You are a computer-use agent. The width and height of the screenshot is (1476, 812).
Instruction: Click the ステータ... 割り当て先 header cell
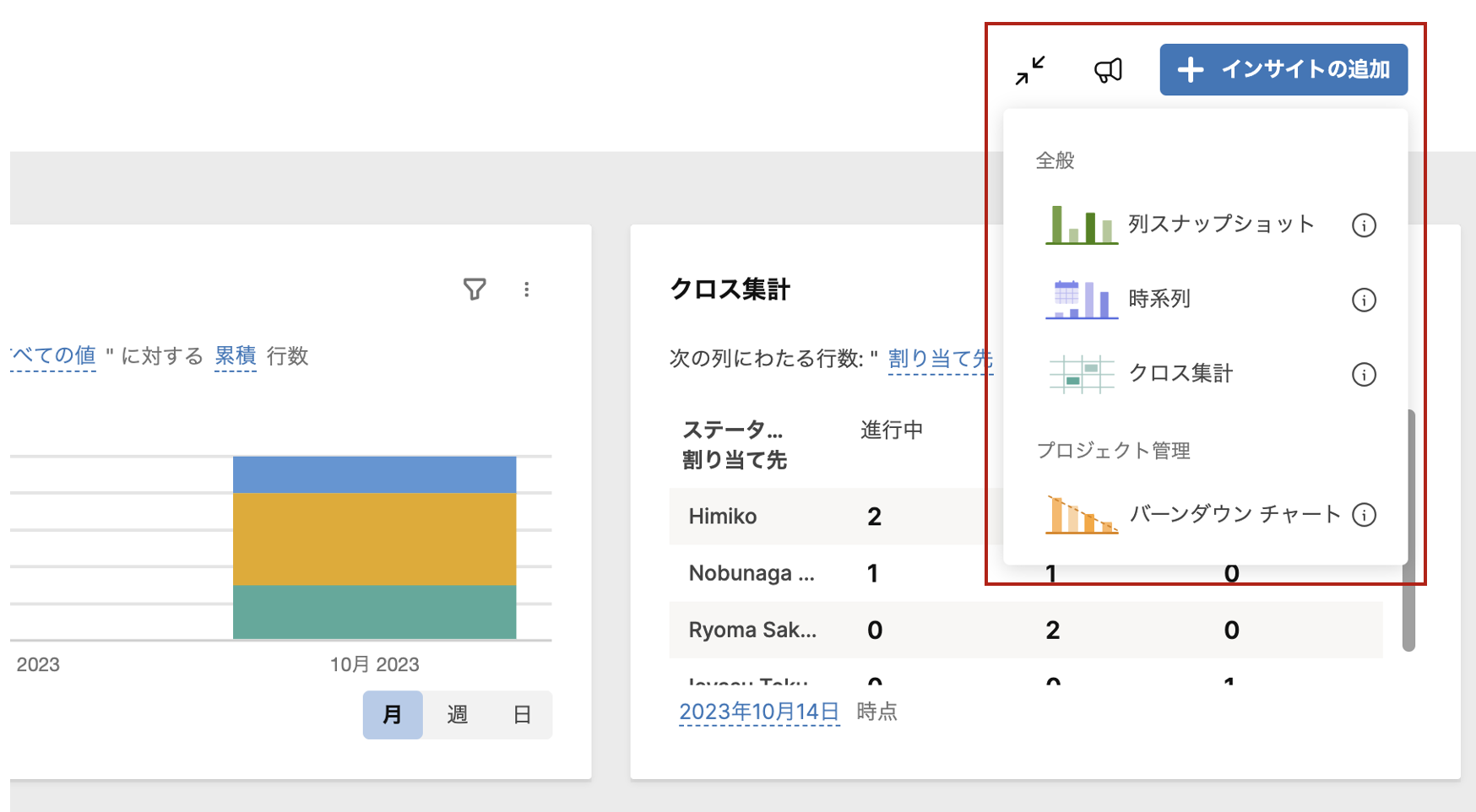pyautogui.click(x=734, y=445)
